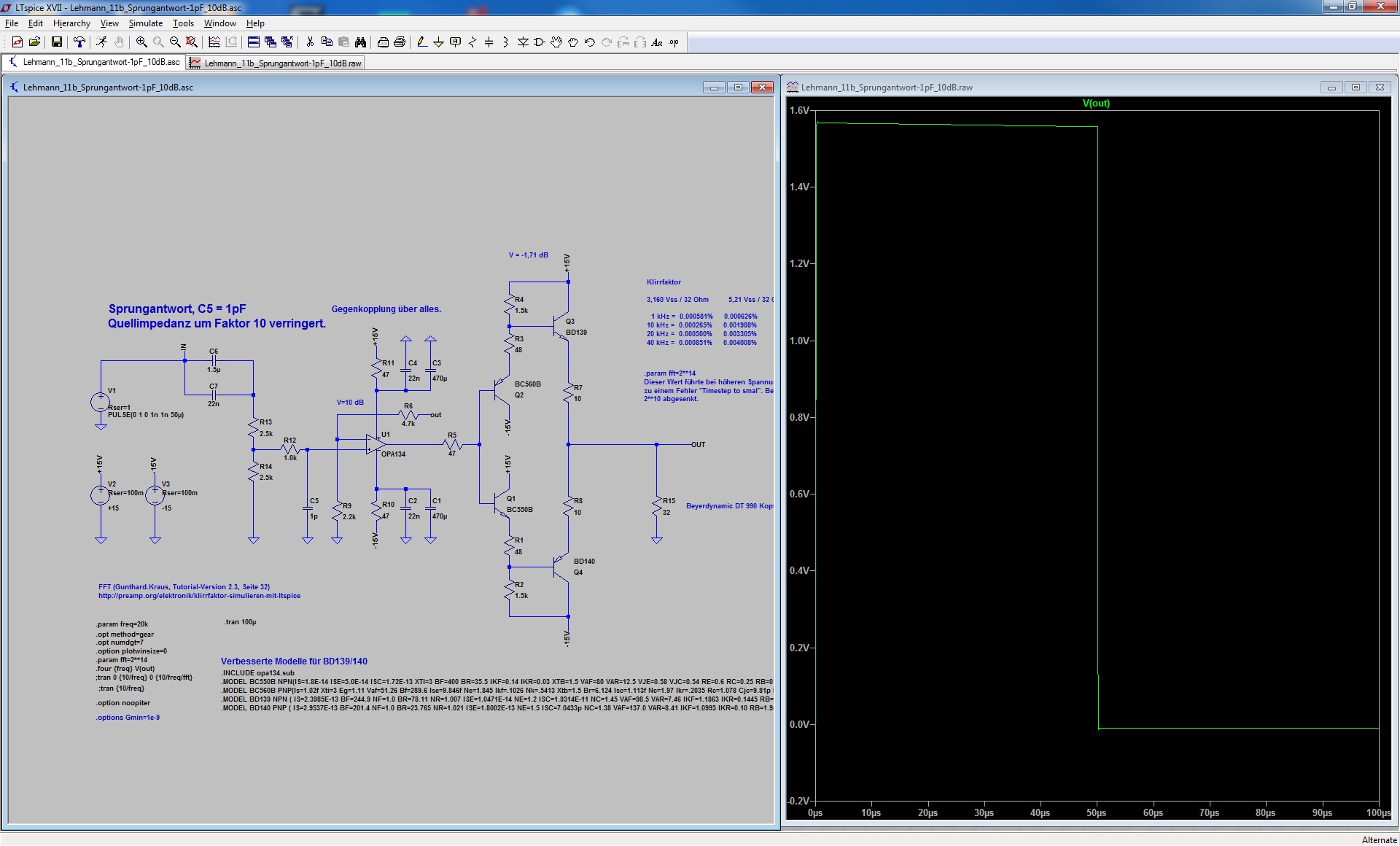Click the Zoom to Fit icon
Screen dimensions: 1400x846
(192, 42)
